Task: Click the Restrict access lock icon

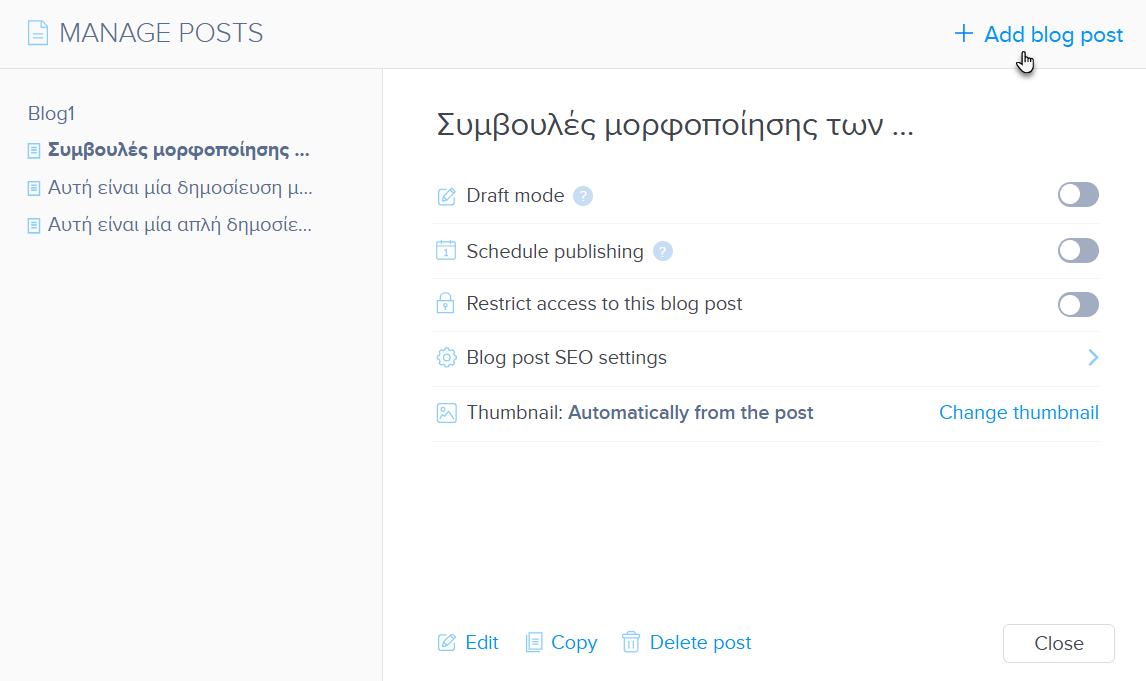Action: [x=446, y=304]
